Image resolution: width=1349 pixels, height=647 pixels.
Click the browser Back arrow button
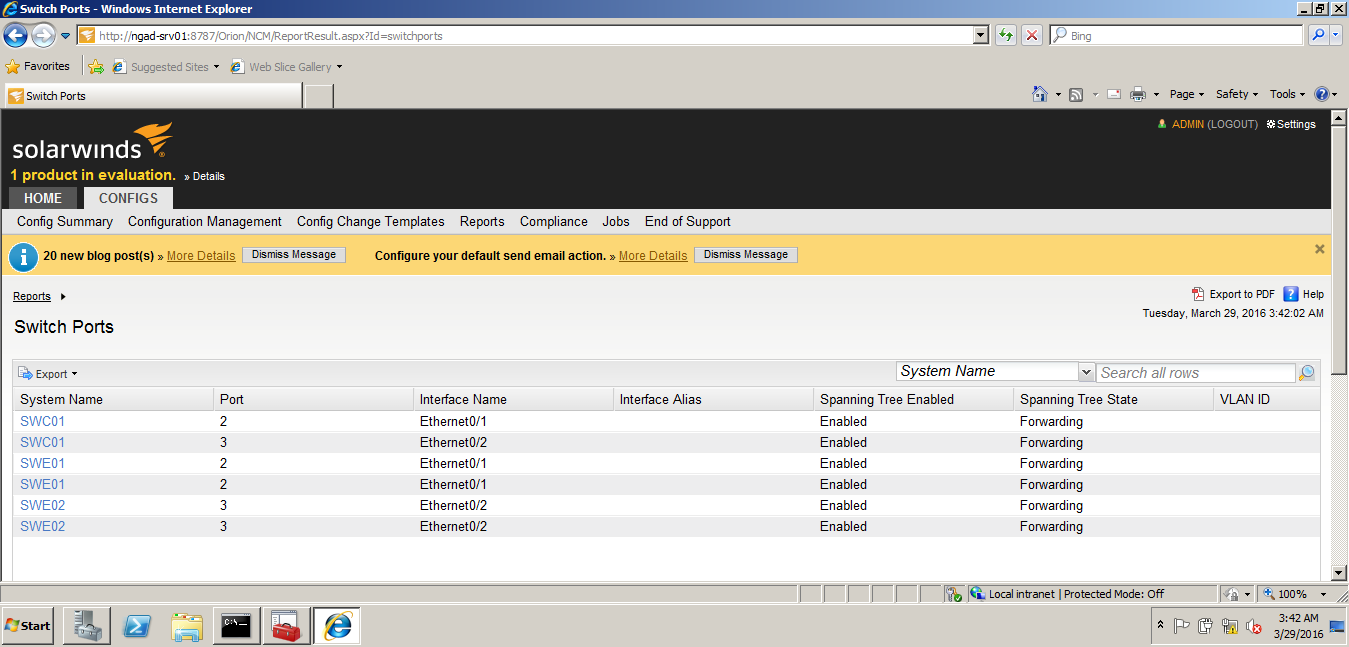[16, 35]
